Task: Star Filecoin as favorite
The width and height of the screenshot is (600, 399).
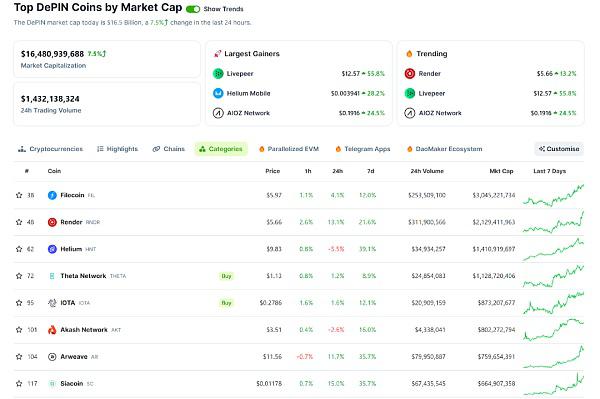Action: 19,195
